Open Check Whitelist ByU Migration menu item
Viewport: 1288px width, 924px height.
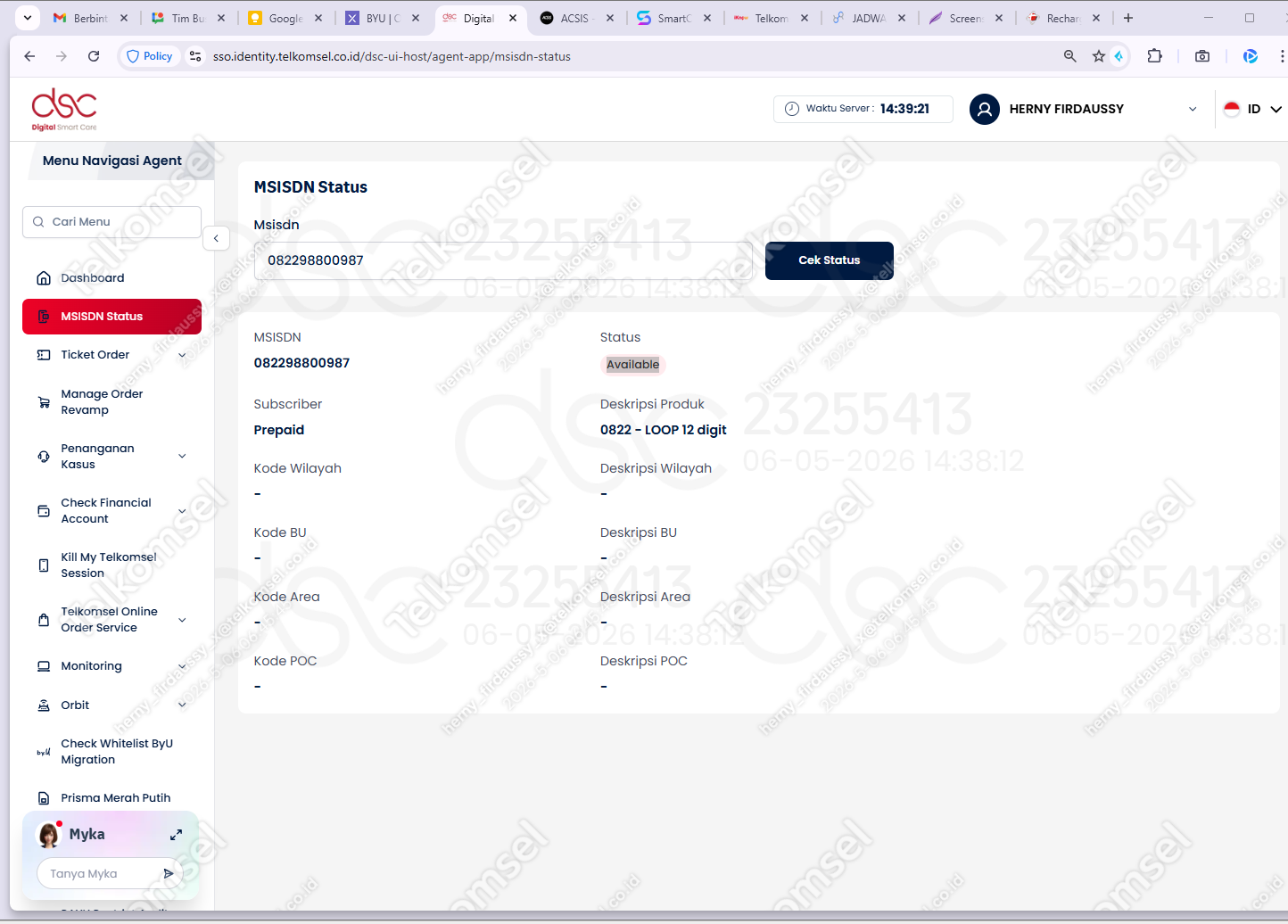pos(111,752)
